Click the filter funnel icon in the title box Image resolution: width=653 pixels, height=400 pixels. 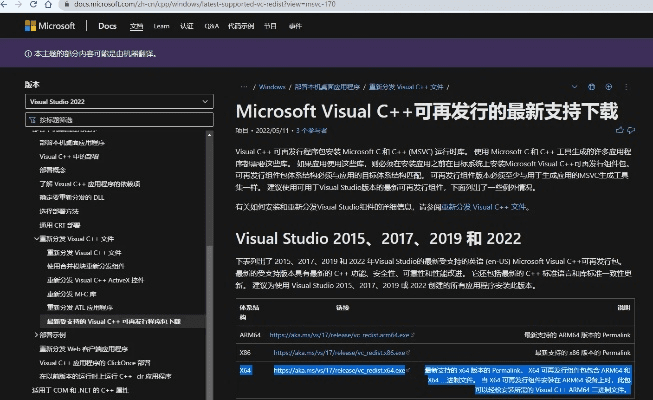pyautogui.click(x=32, y=120)
